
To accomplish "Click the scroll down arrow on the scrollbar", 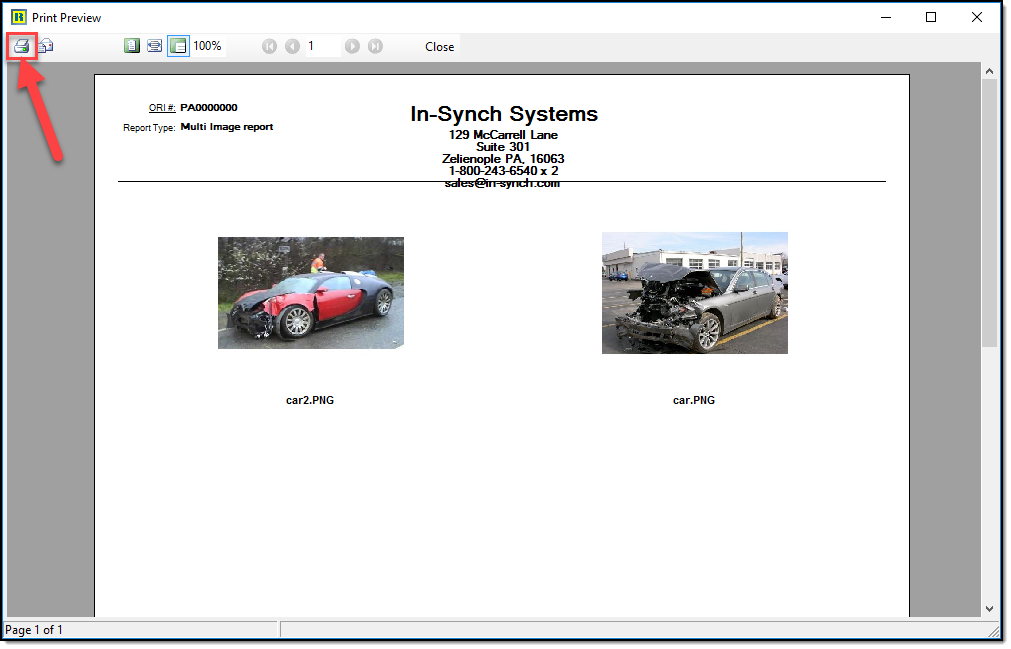I will (989, 608).
